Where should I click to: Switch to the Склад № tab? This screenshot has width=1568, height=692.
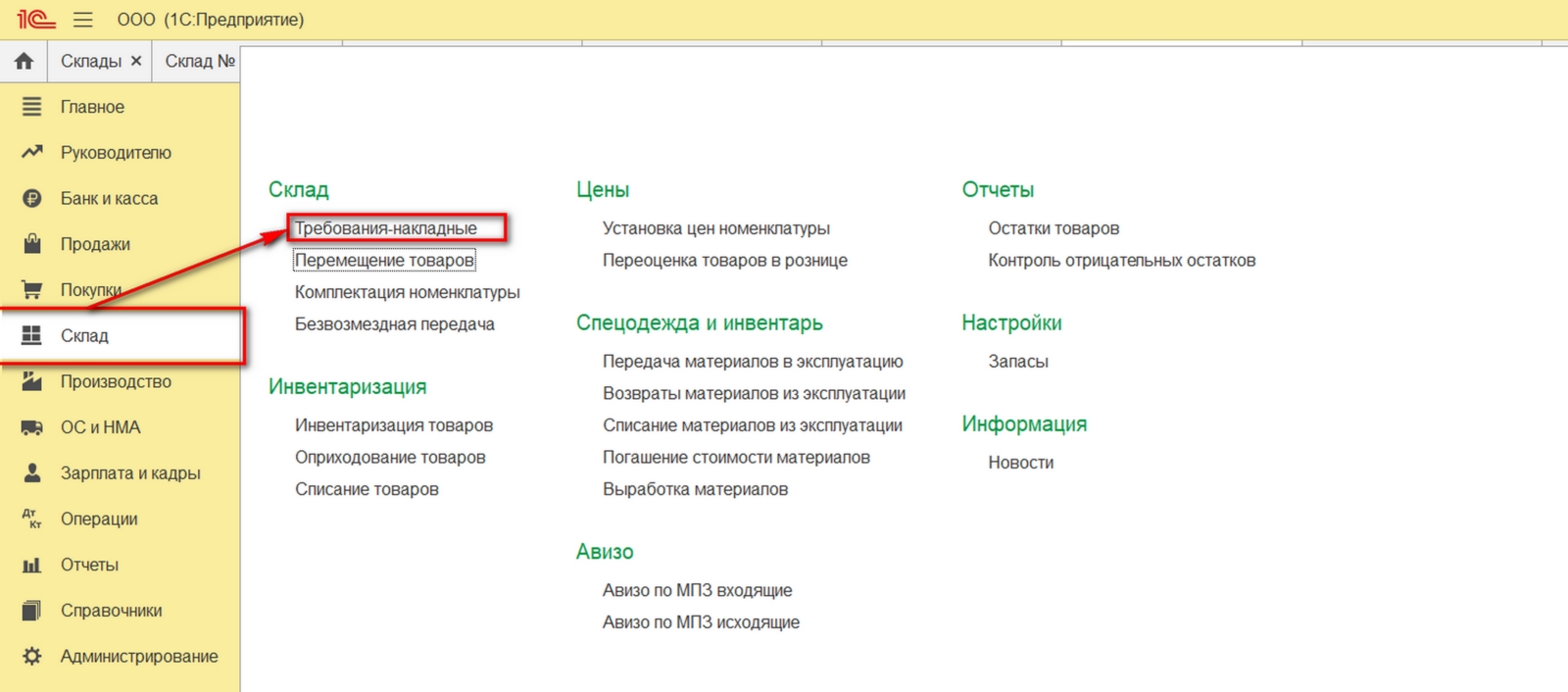coord(200,61)
